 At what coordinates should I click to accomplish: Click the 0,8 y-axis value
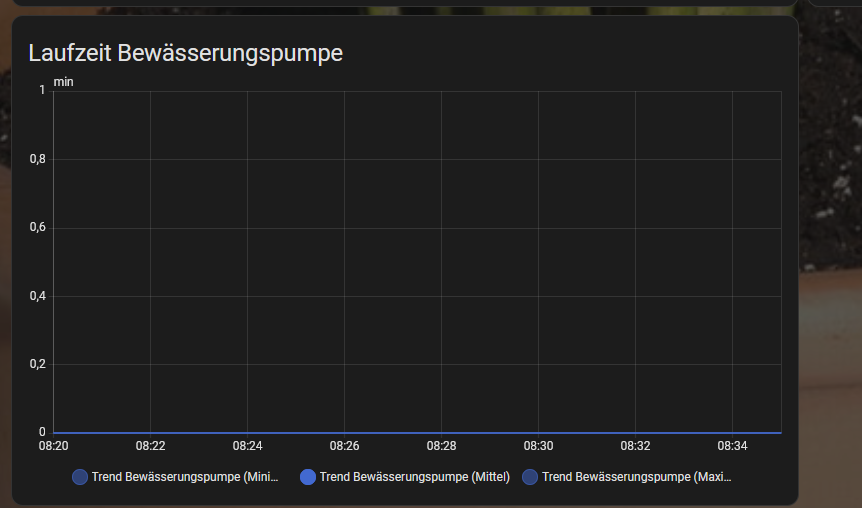pos(37,159)
